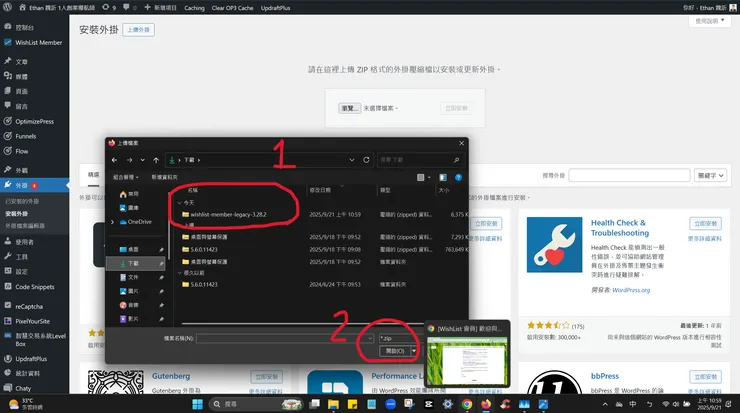Viewport: 740px width, 413px height.
Task: Expand OneDrive tree node in dialog
Action: click(112, 222)
